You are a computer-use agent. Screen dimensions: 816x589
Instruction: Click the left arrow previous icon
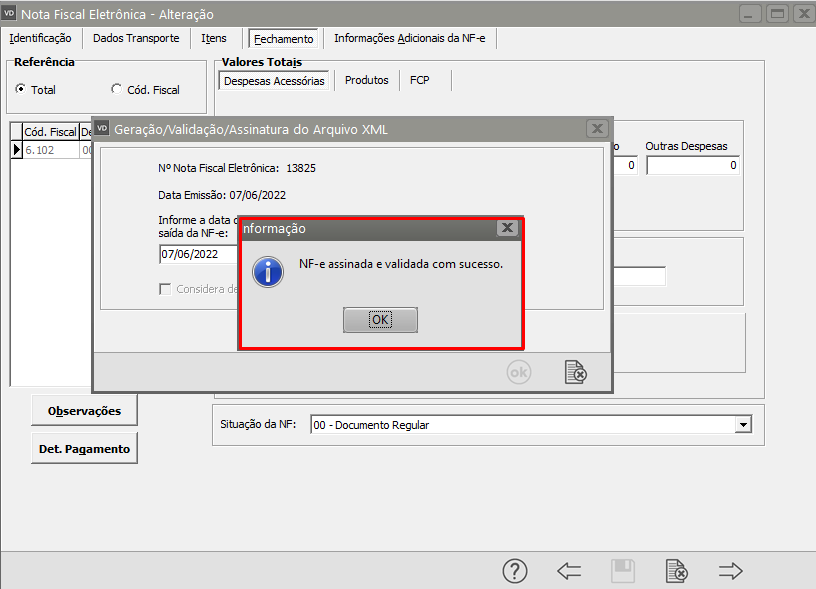[569, 571]
